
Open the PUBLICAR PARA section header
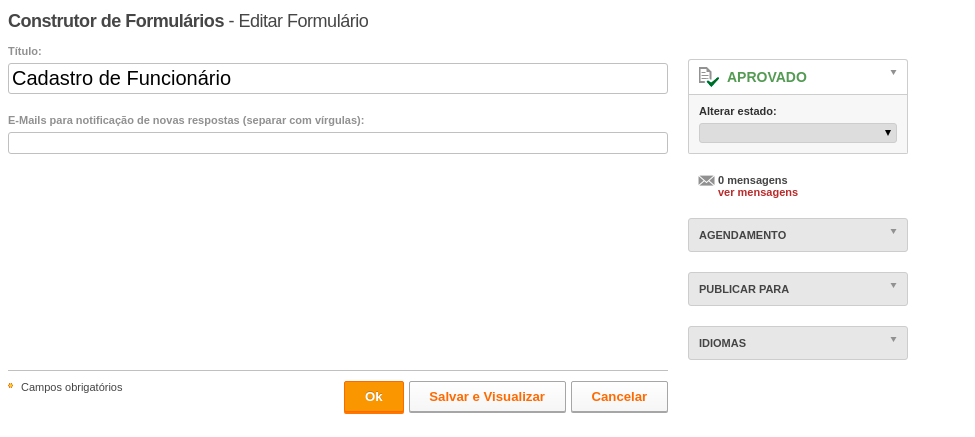(x=798, y=289)
